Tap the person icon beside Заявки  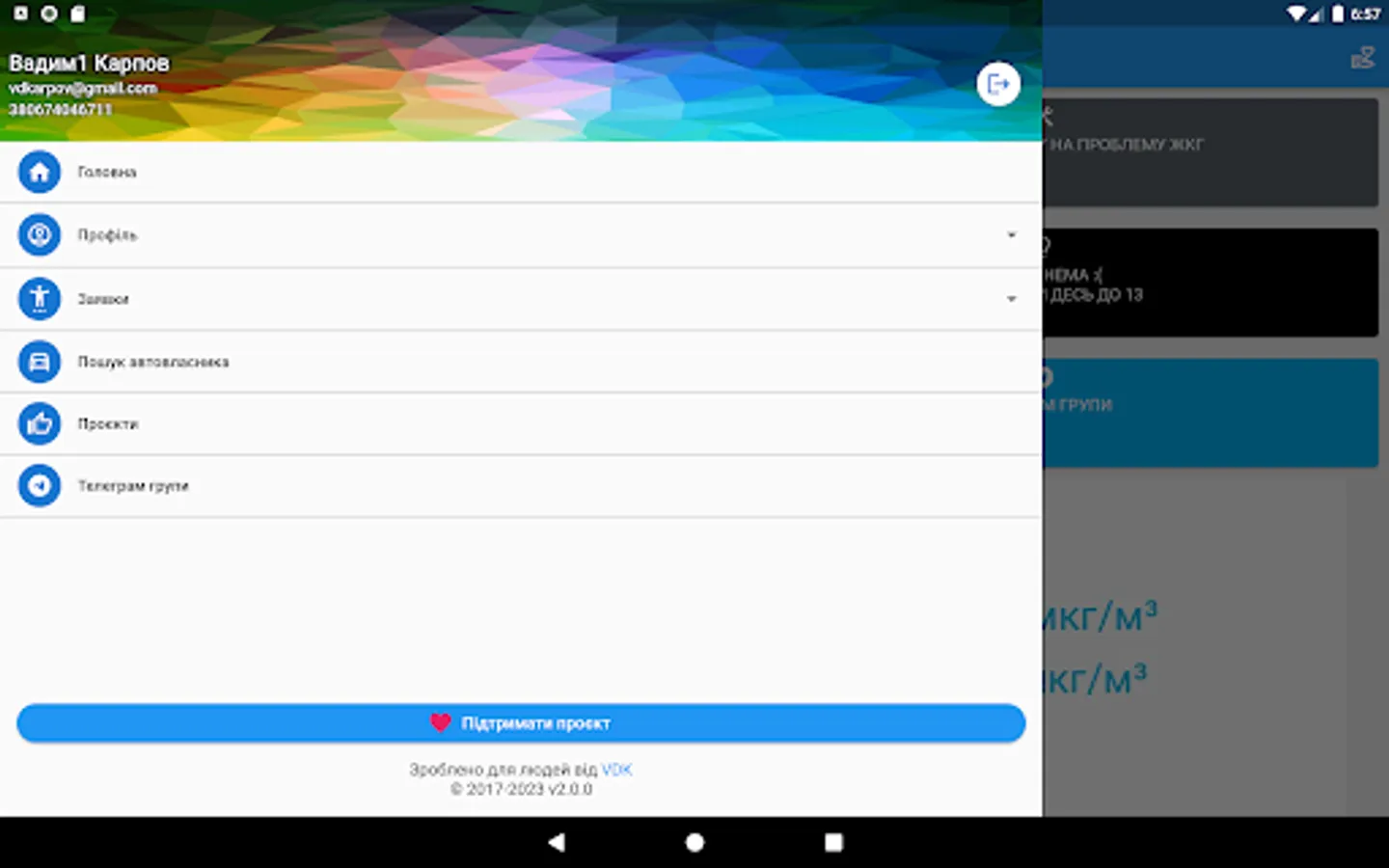pyautogui.click(x=40, y=299)
